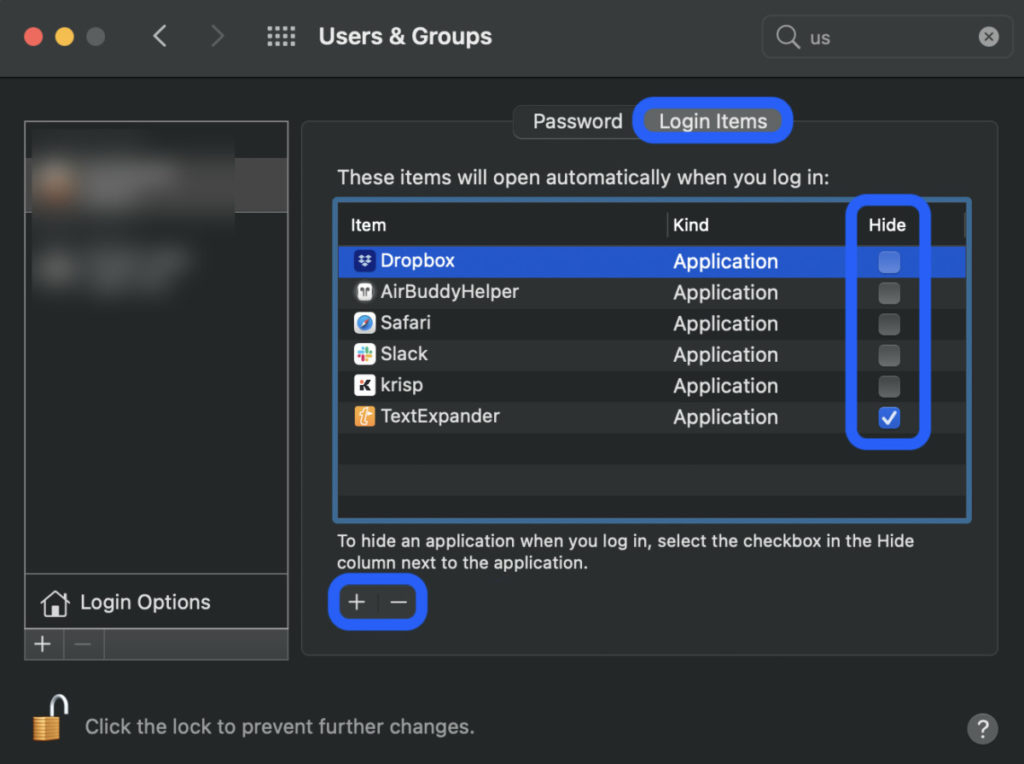Click the krisp application icon
This screenshot has height=764, width=1024.
[x=363, y=385]
